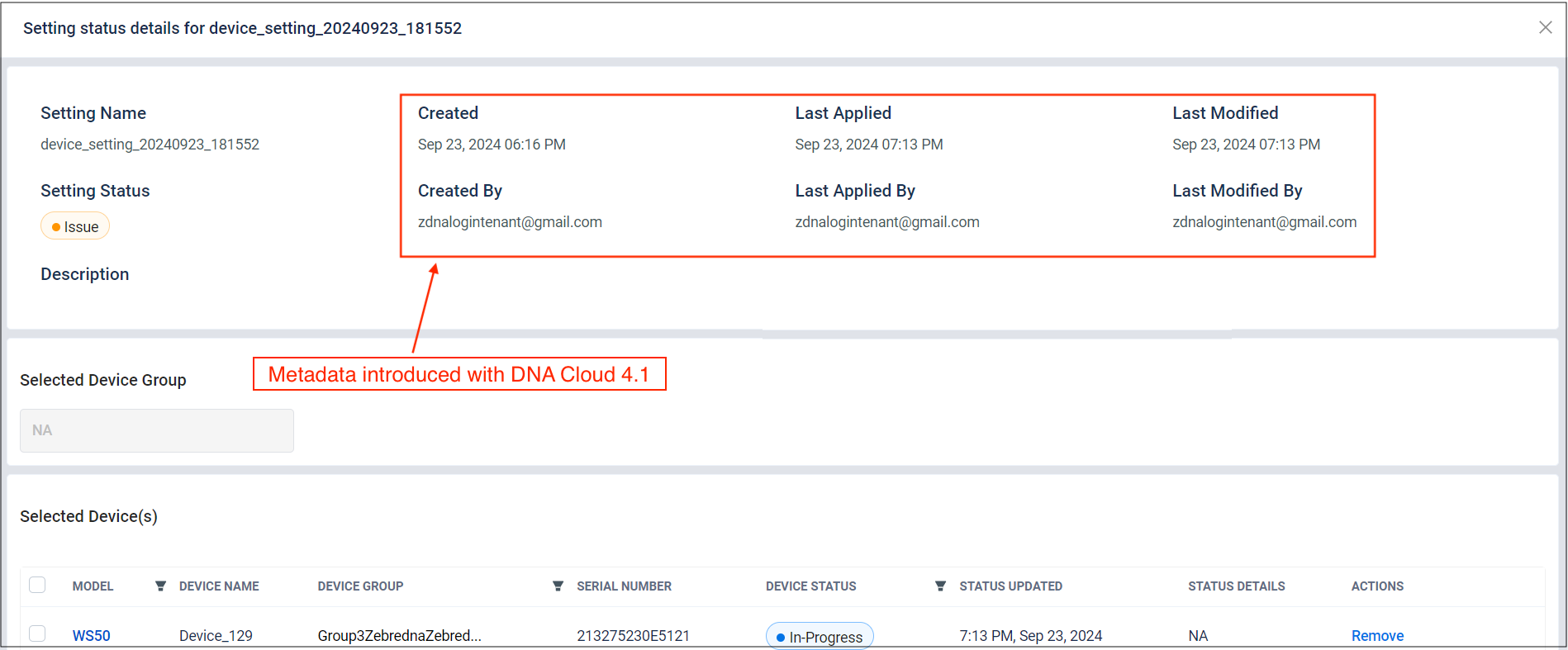
Task: Click Remove for Device_129
Action: (1377, 635)
